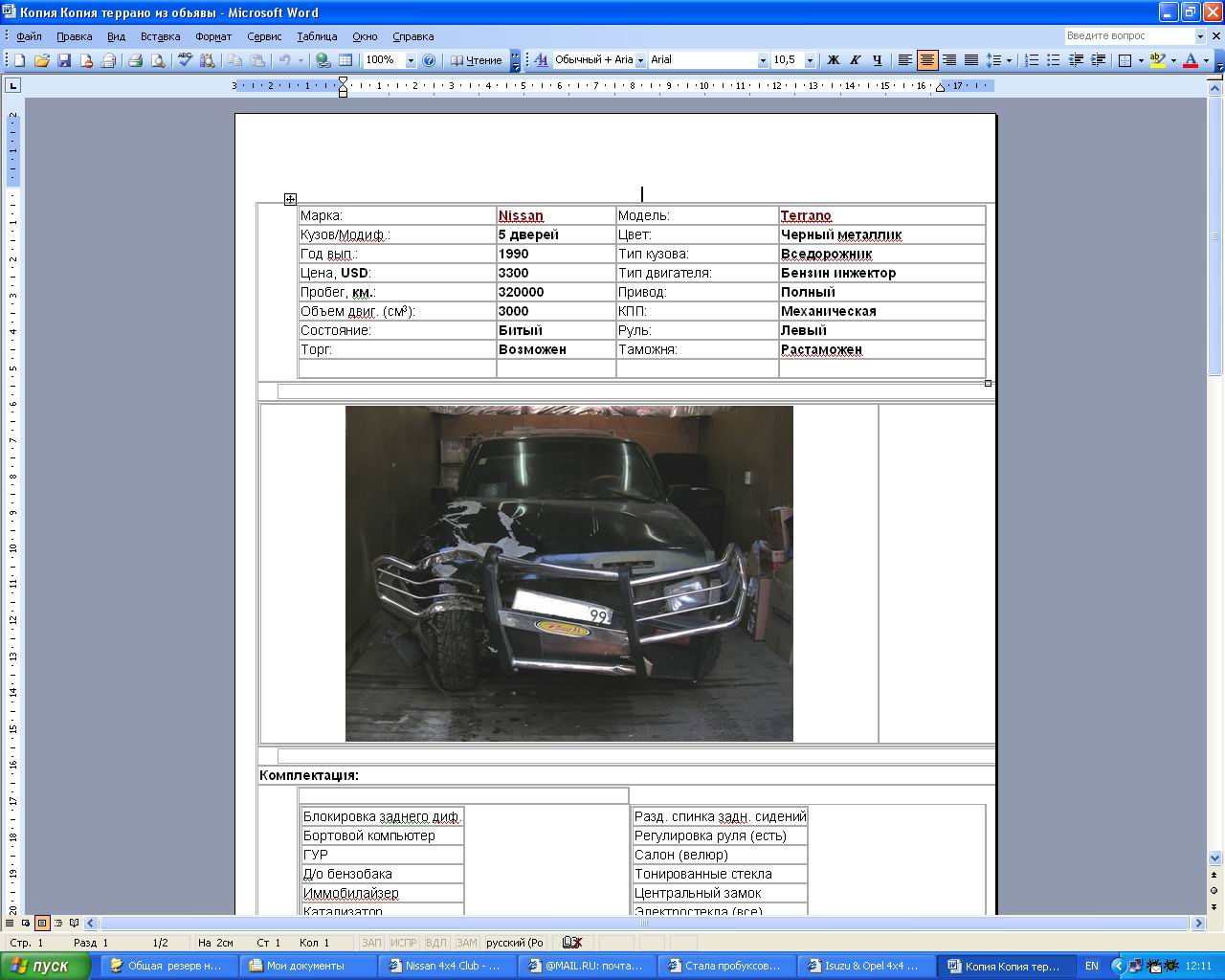Click the пуск Start button
This screenshot has width=1225, height=980.
pos(44,966)
